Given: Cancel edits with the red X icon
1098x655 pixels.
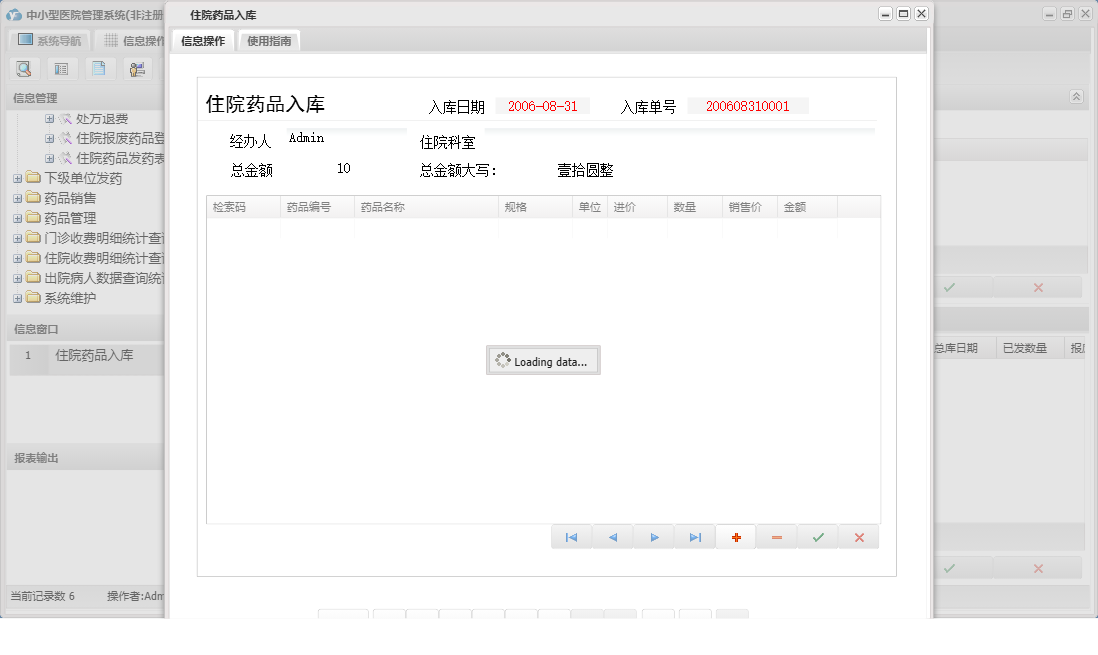Looking at the screenshot, I should point(857,537).
